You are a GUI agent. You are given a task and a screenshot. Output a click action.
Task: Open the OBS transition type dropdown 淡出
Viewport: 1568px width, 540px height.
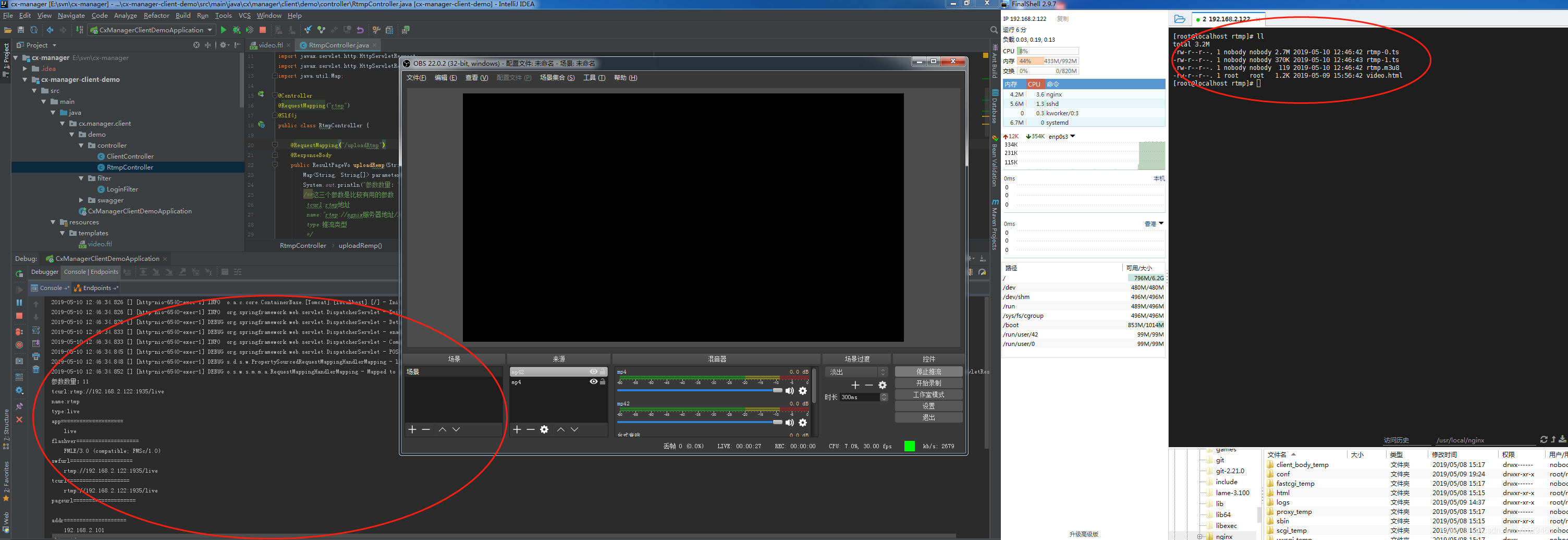[856, 373]
